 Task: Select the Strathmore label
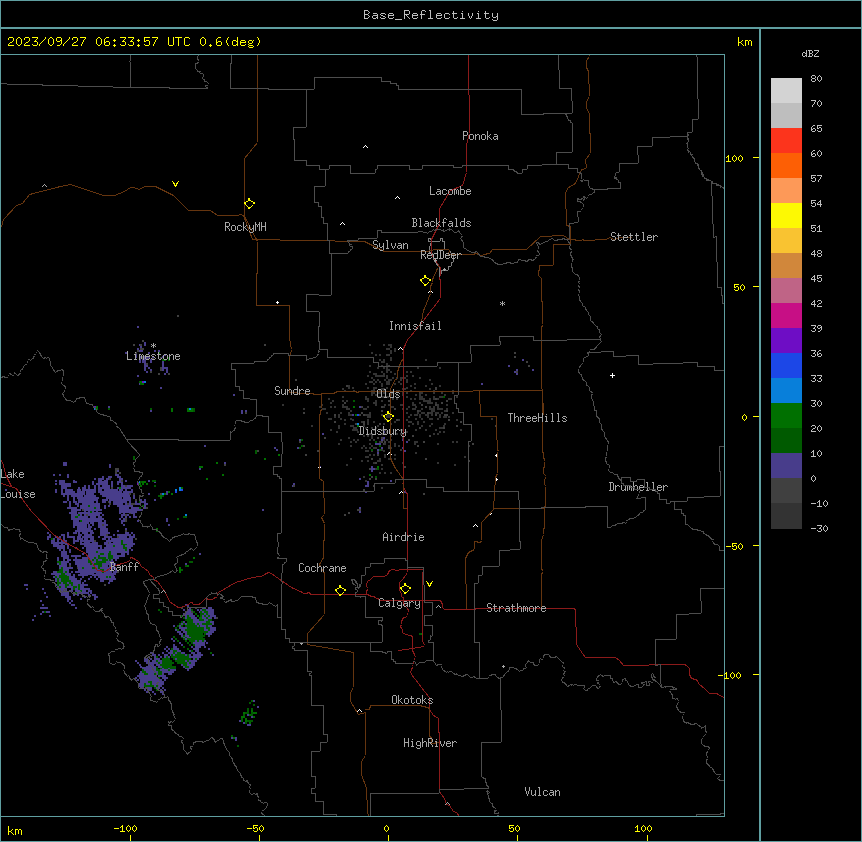click(516, 608)
